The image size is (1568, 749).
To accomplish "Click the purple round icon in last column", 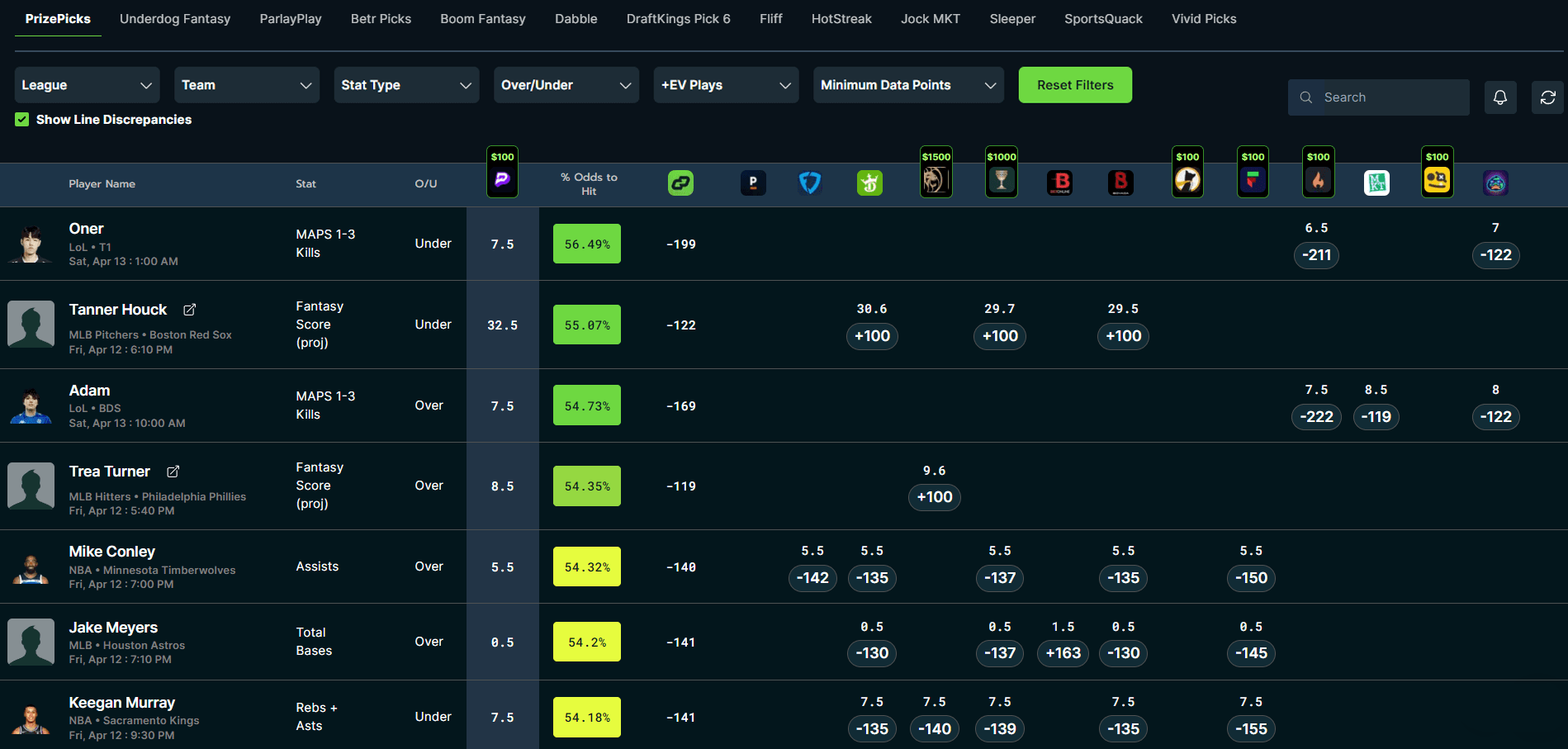I will pos(1495,183).
